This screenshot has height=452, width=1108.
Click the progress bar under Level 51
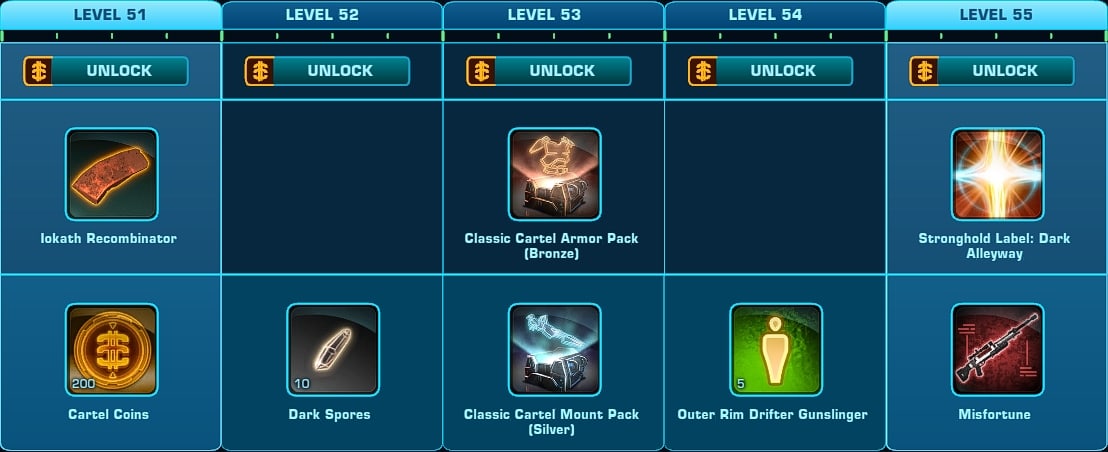[110, 36]
